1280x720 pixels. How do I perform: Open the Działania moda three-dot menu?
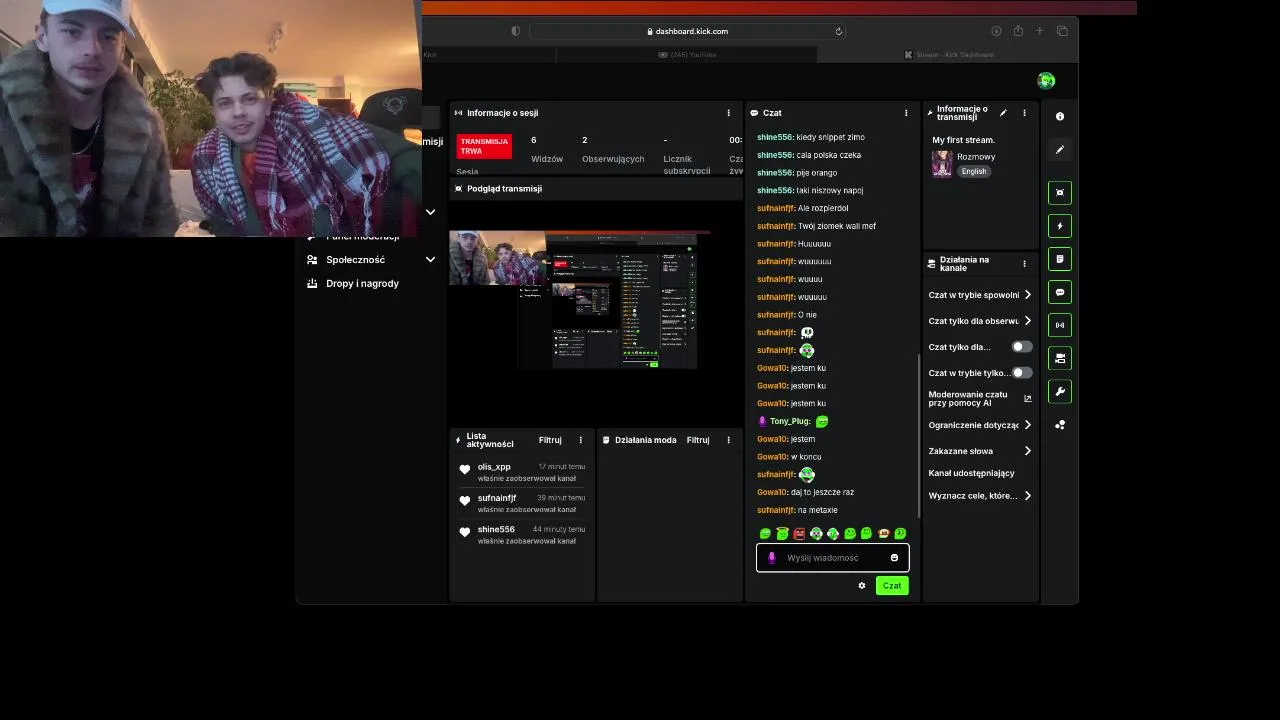728,440
